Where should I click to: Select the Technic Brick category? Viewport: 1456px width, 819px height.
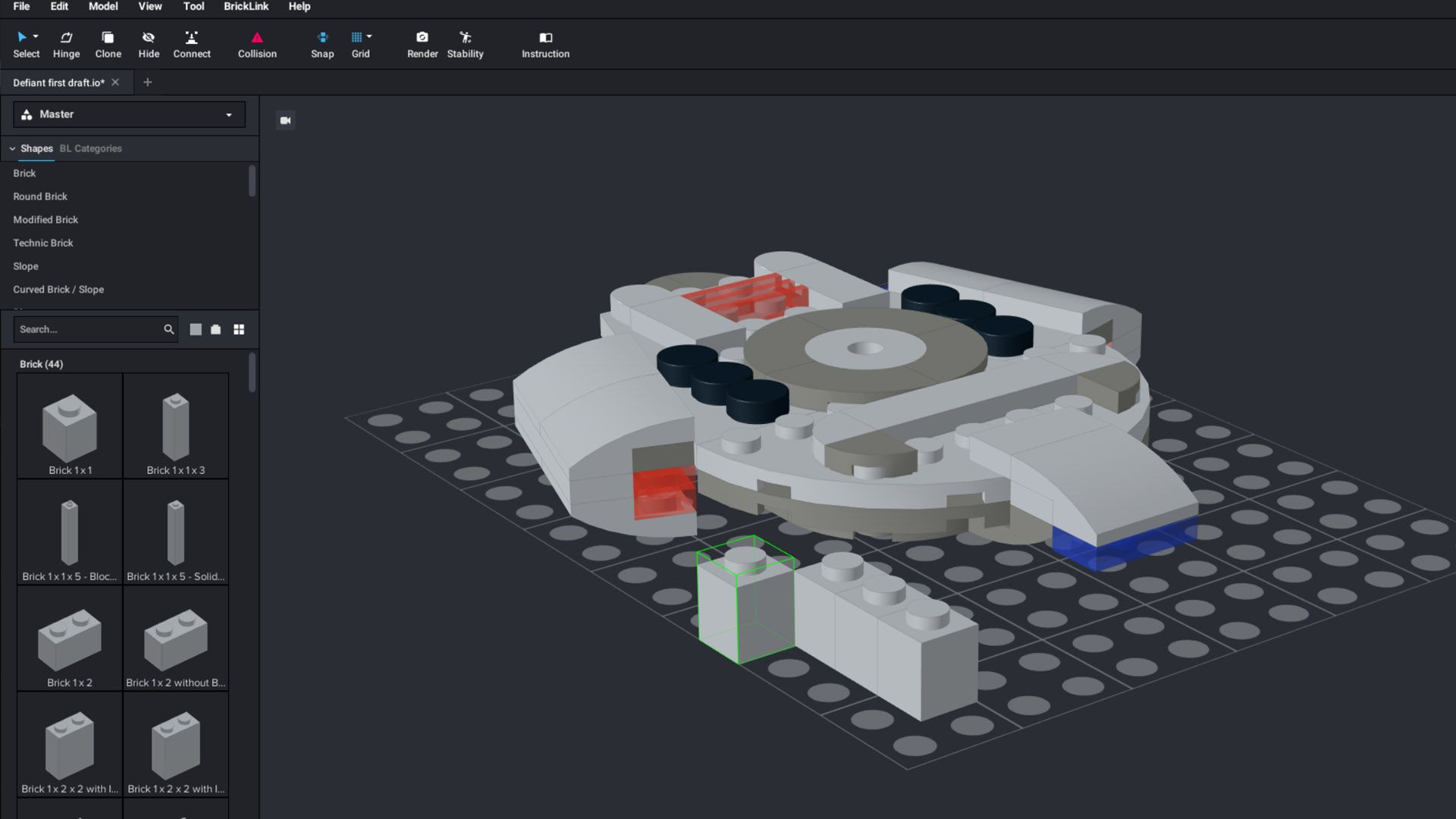(x=42, y=243)
